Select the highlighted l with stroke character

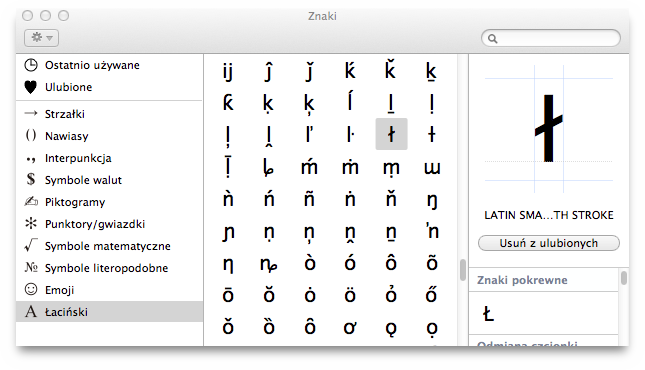tap(392, 134)
